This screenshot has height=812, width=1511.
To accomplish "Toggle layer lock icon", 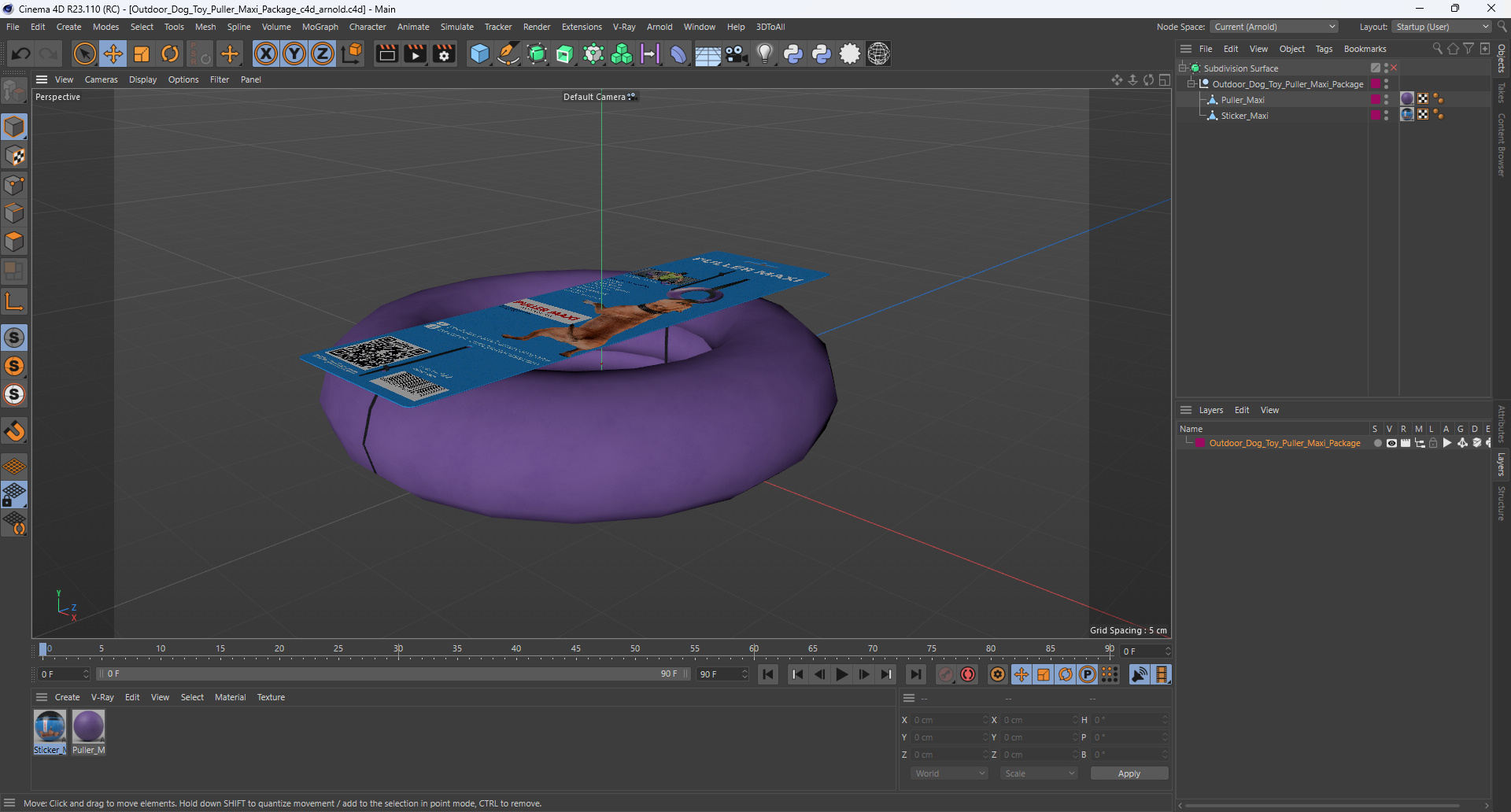I will click(x=1433, y=443).
